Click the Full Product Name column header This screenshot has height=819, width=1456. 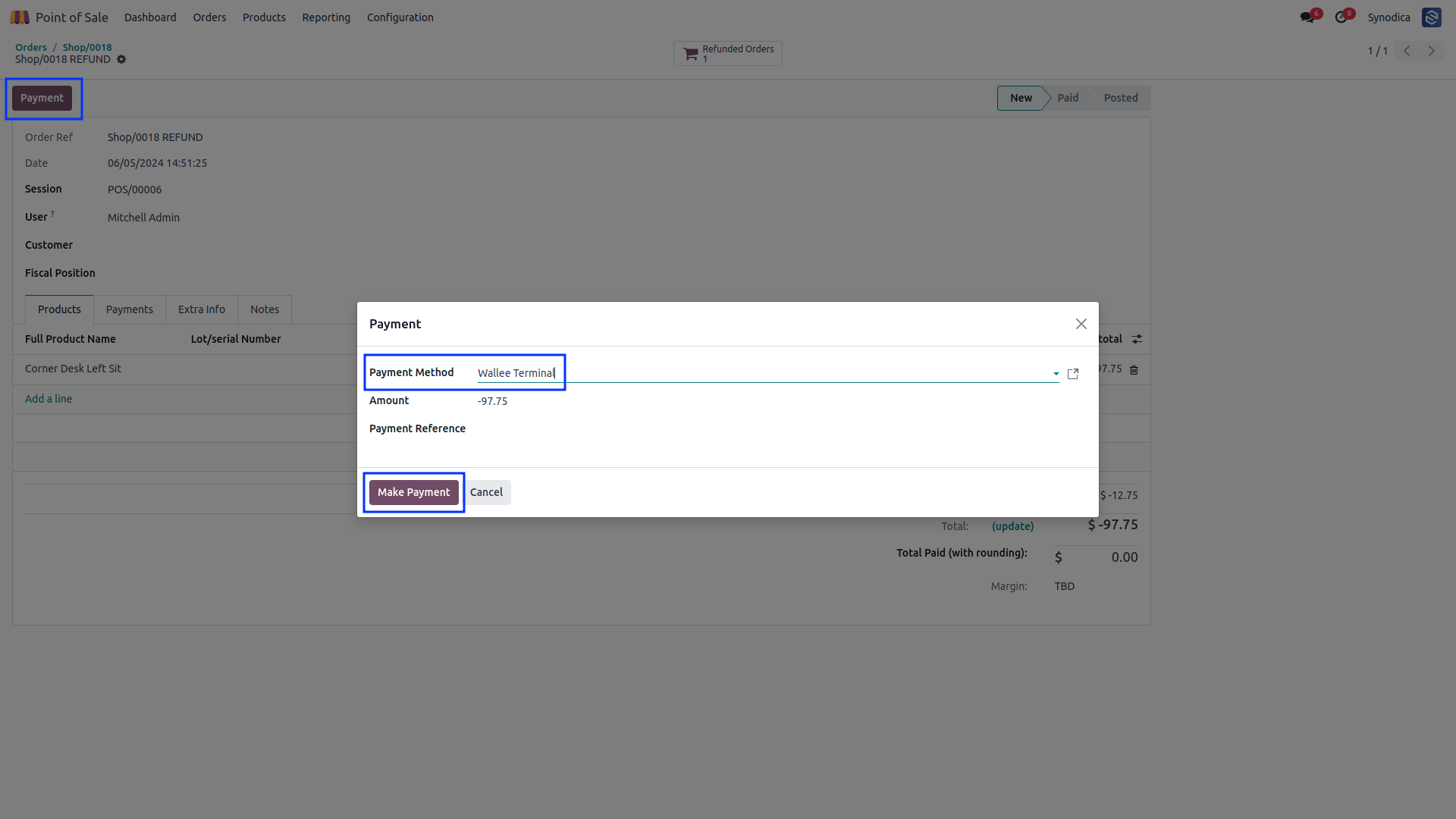(x=71, y=339)
